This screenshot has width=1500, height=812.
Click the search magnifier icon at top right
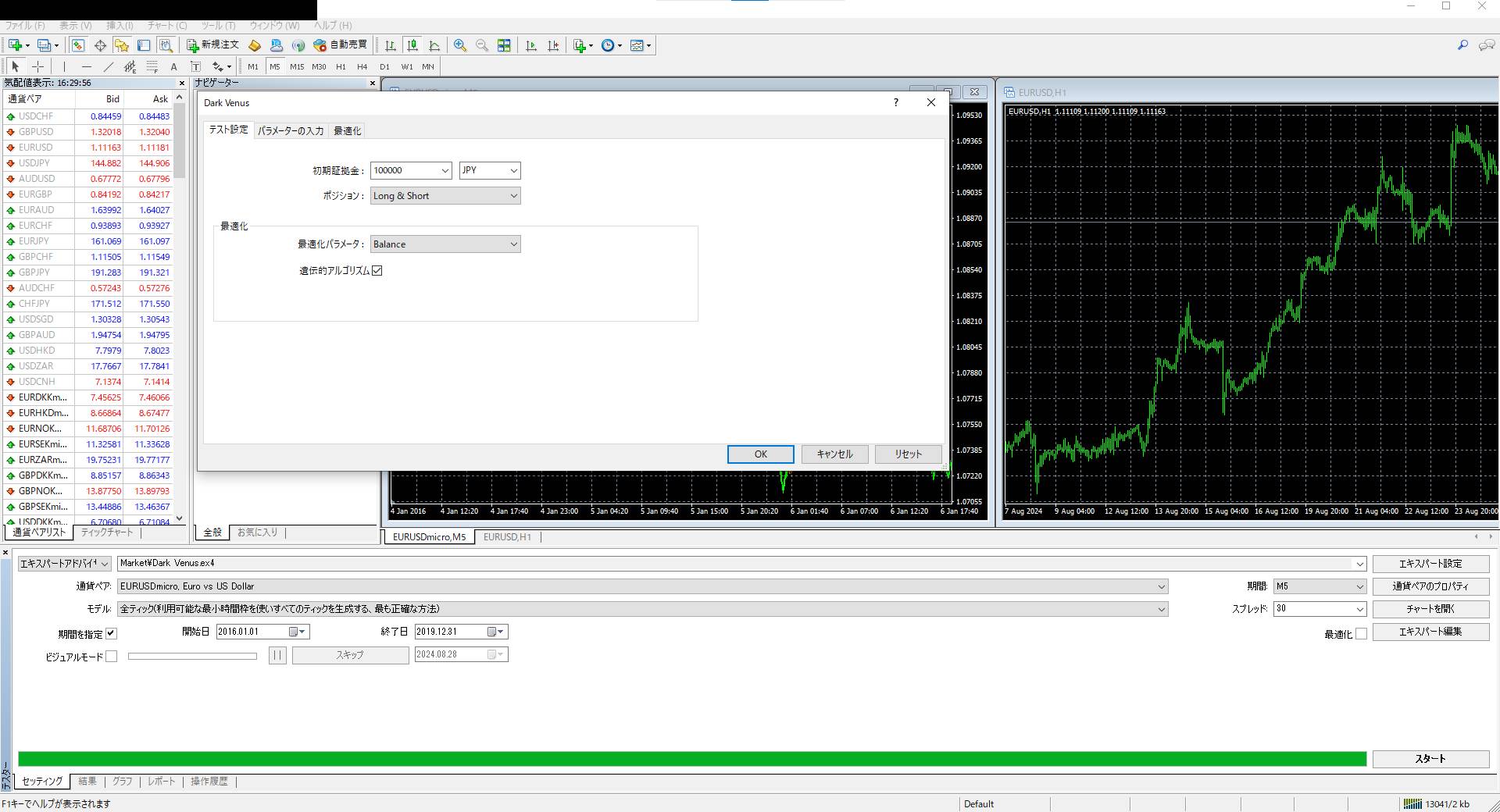1462,45
